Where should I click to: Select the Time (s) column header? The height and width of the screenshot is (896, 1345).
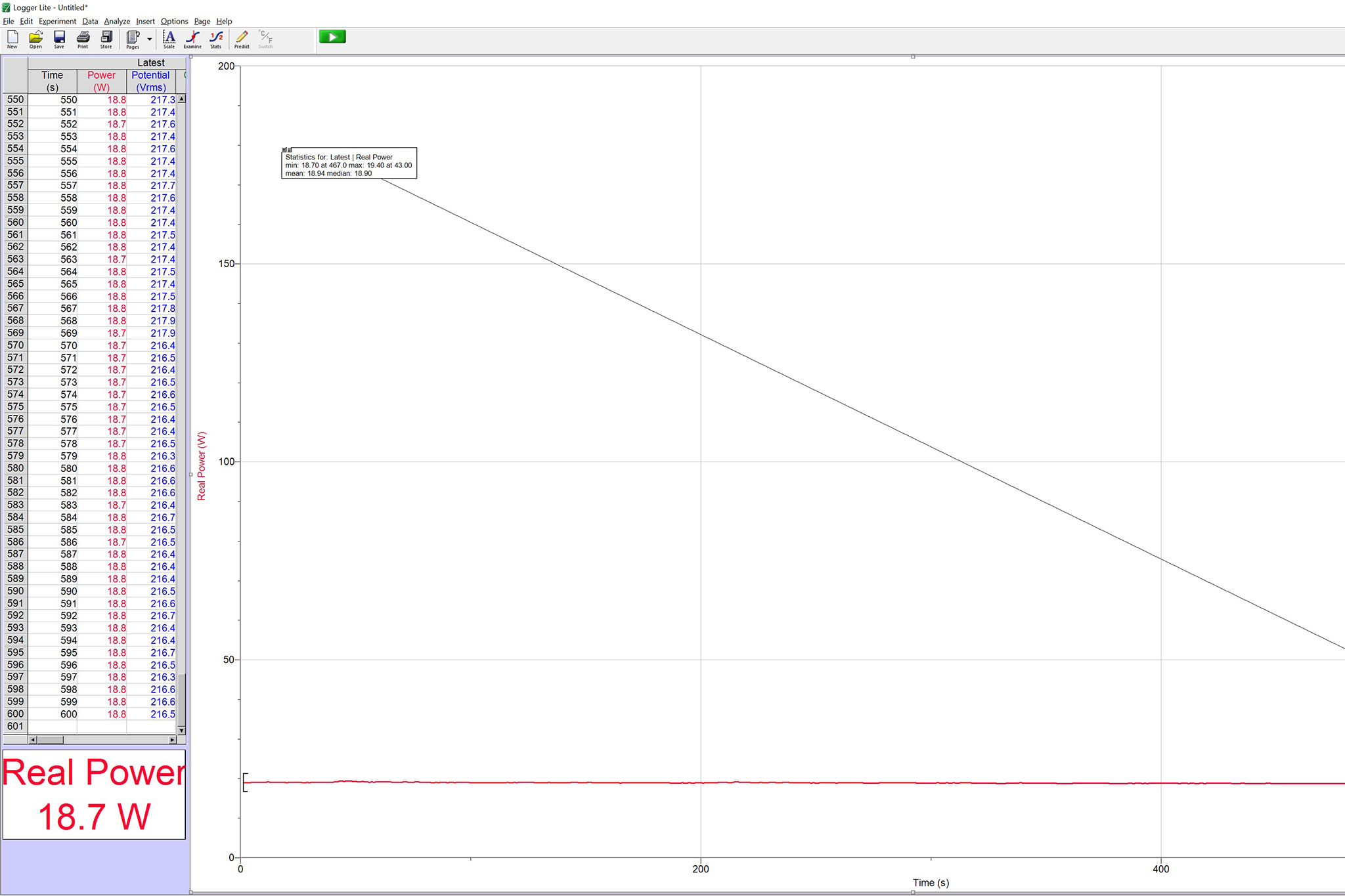point(53,81)
